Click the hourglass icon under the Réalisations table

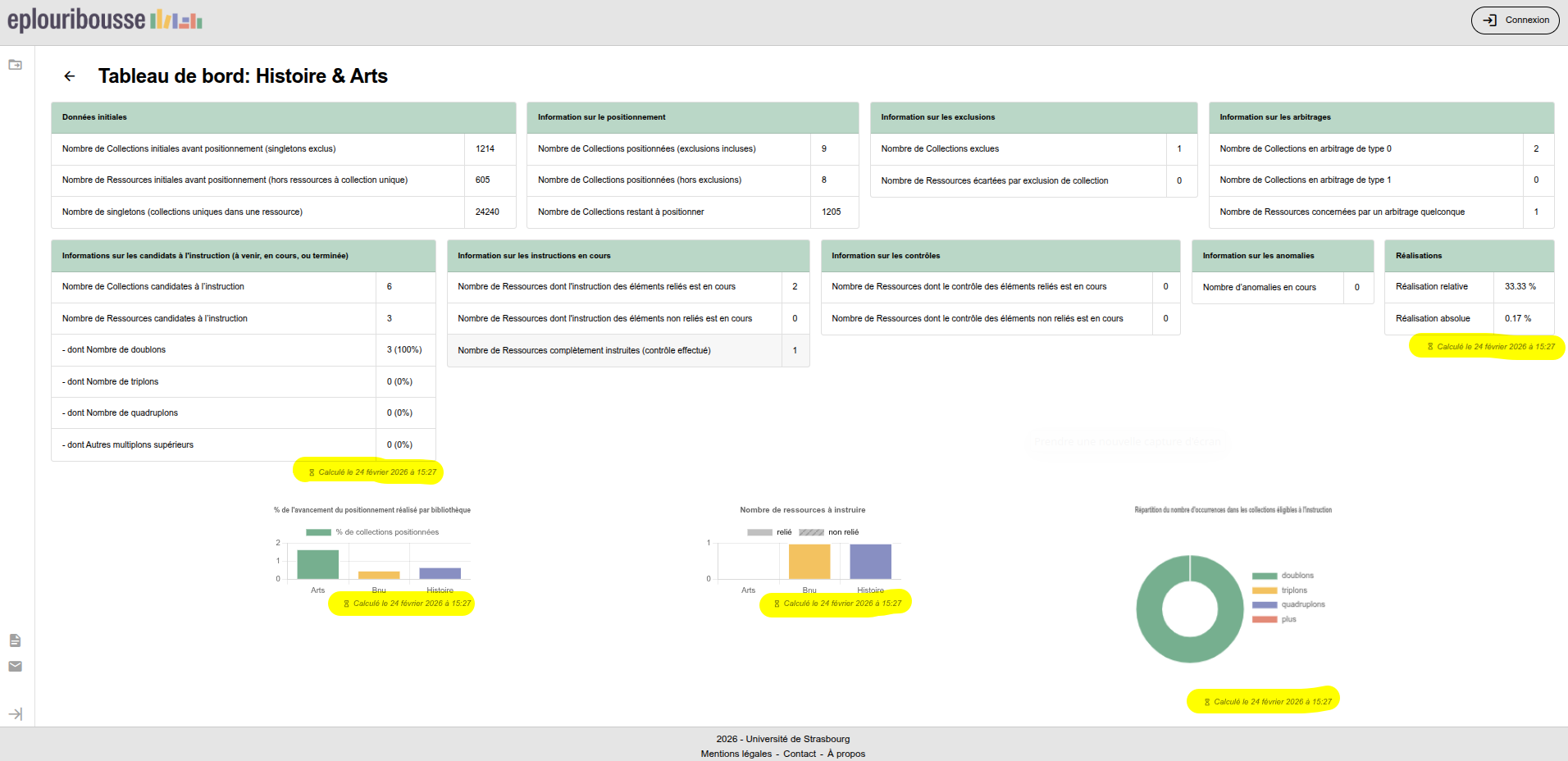(1430, 347)
